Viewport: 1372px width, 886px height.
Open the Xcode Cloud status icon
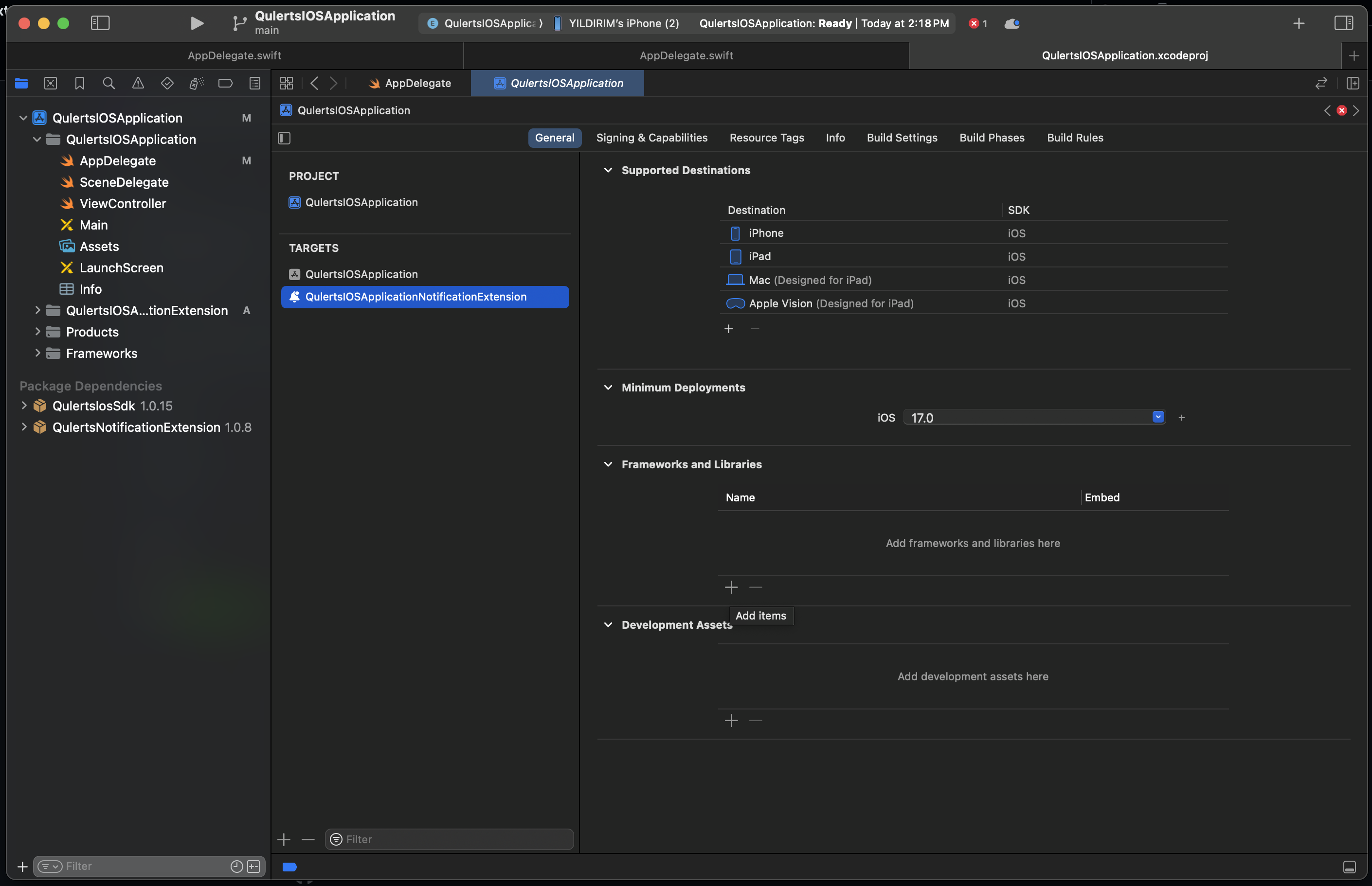pyautogui.click(x=1012, y=24)
